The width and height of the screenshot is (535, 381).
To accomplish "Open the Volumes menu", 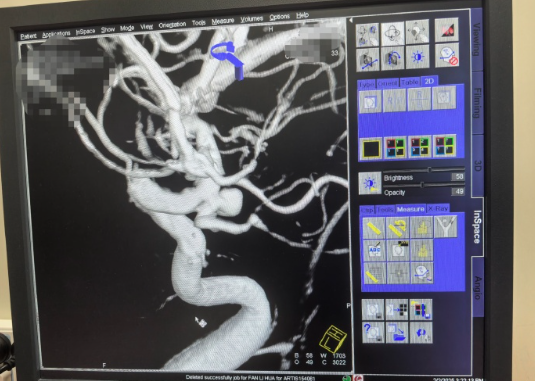I will [251, 19].
